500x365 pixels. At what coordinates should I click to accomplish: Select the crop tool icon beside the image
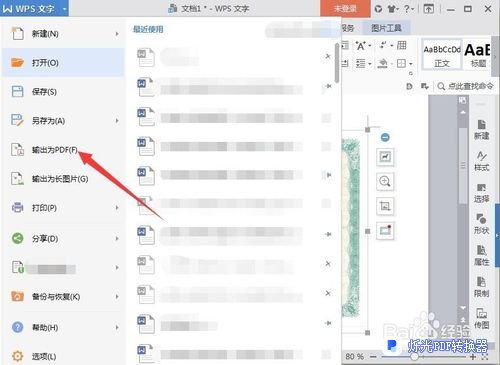coord(385,206)
